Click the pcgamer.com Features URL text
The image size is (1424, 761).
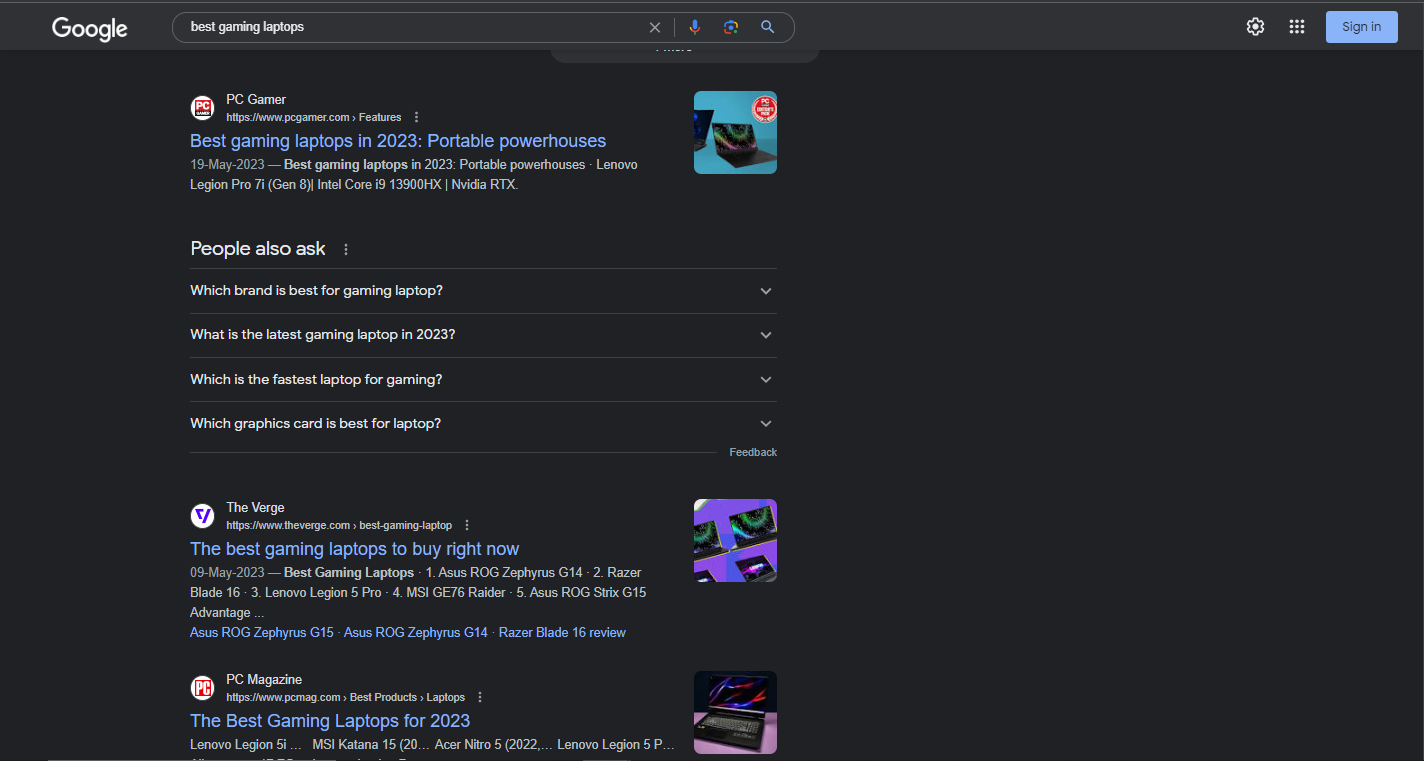click(x=314, y=118)
